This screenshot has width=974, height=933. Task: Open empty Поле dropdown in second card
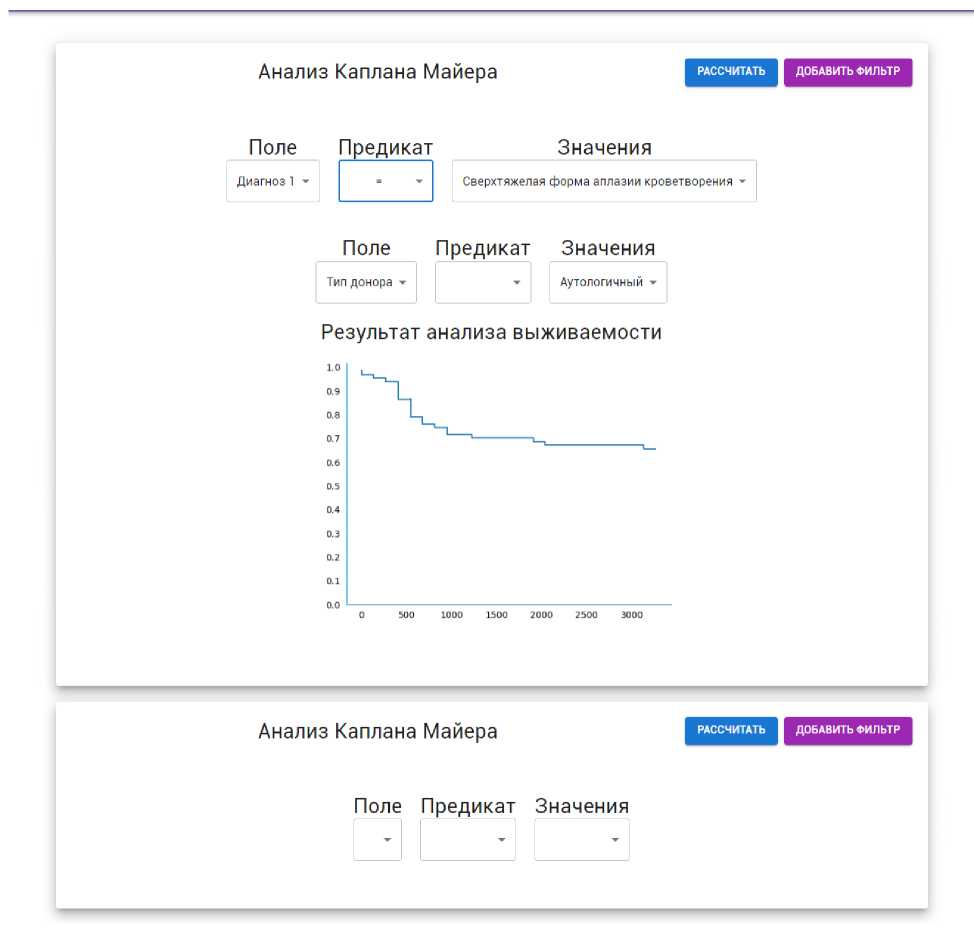click(x=377, y=840)
